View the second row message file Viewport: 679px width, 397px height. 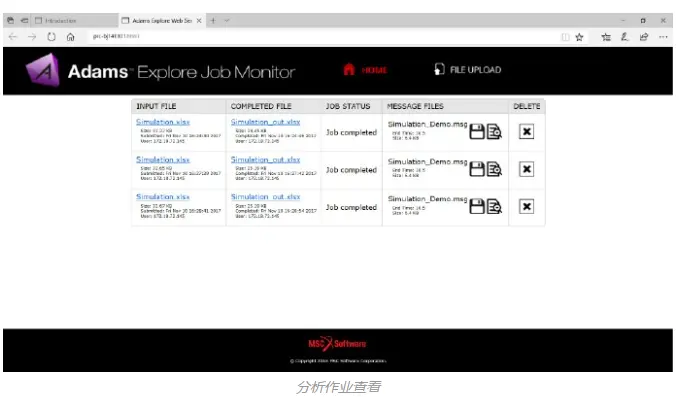[x=494, y=169]
